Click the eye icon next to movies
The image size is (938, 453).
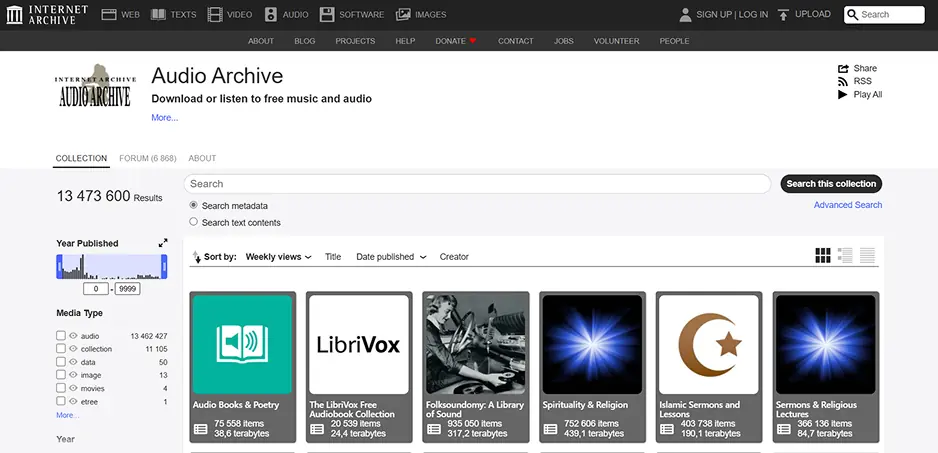pyautogui.click(x=74, y=388)
